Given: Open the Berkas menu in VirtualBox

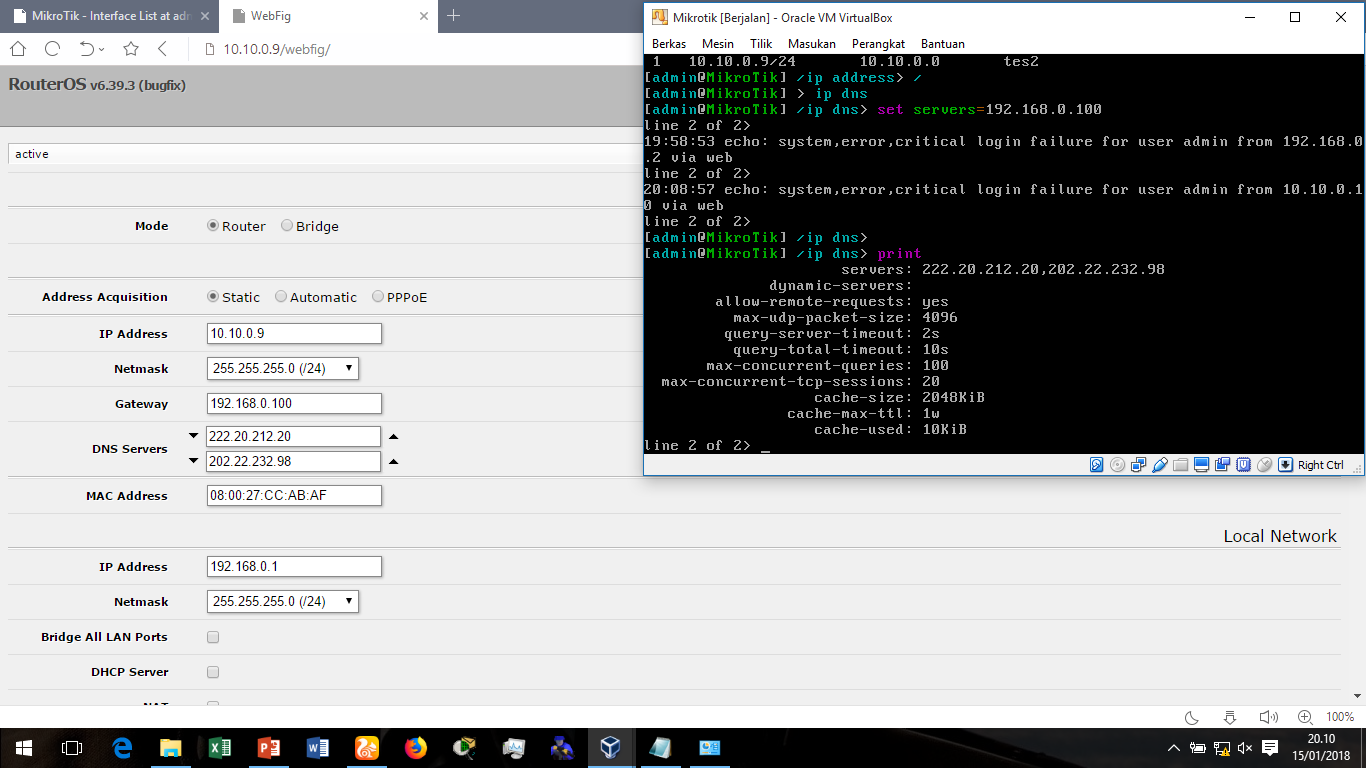Looking at the screenshot, I should [x=669, y=44].
